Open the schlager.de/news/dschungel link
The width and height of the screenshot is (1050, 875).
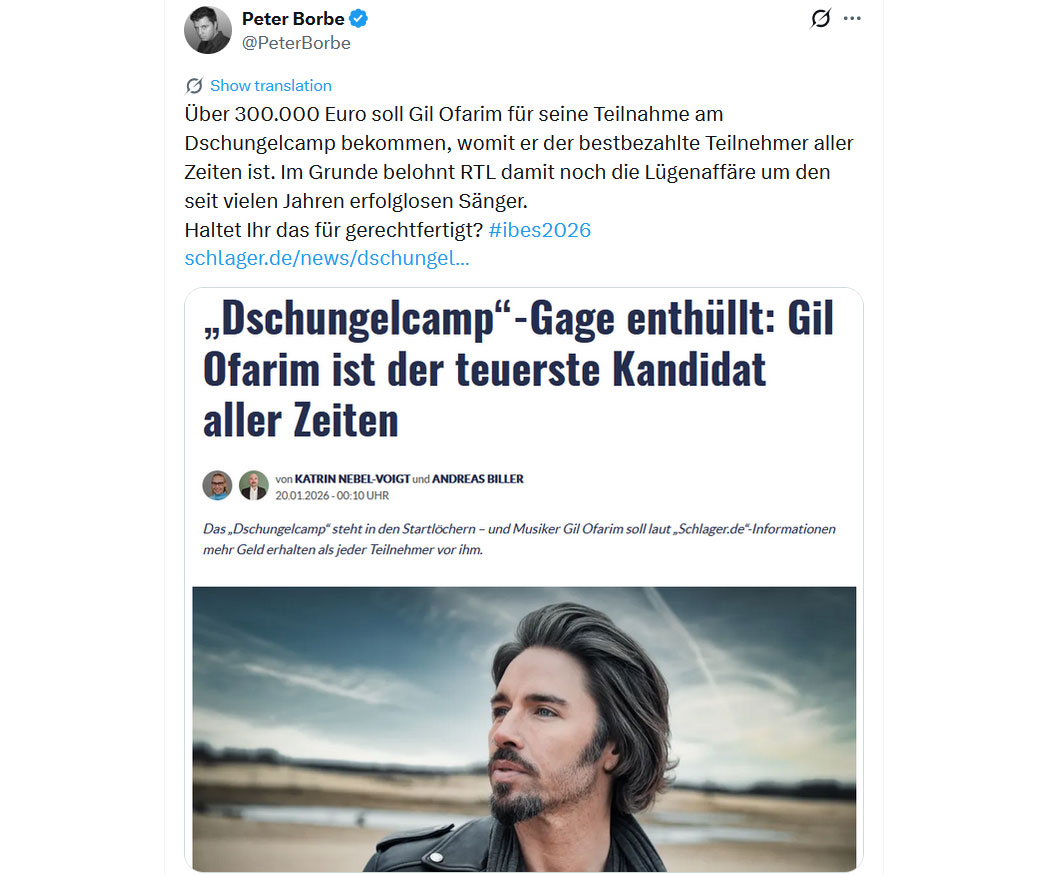click(x=327, y=258)
